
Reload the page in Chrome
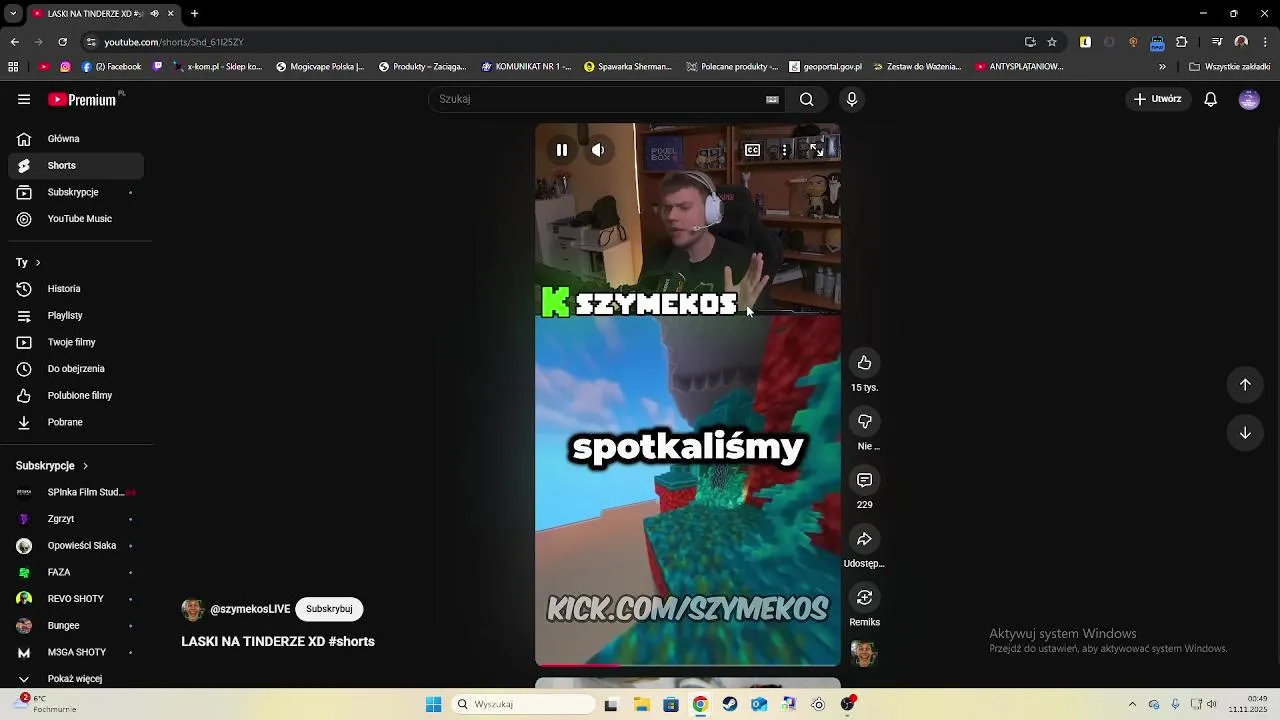click(x=62, y=42)
